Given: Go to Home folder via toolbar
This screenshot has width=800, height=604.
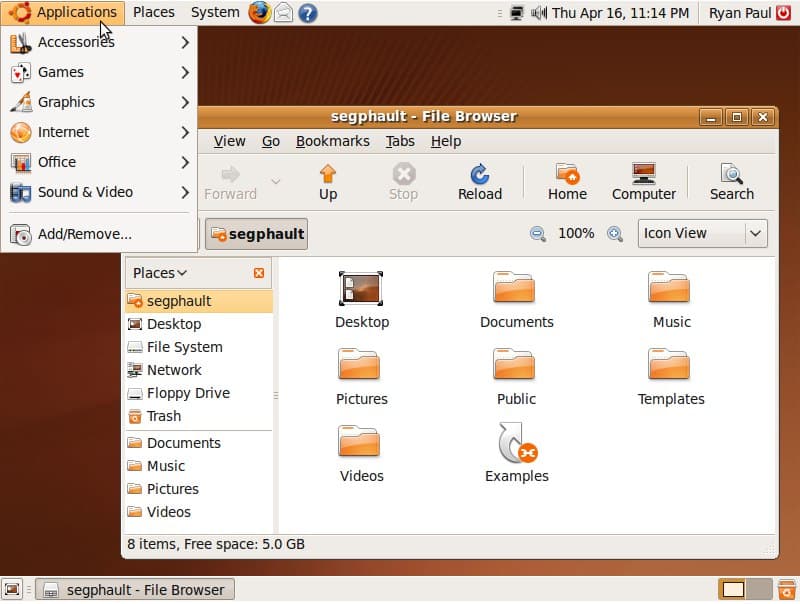Looking at the screenshot, I should point(567,181).
